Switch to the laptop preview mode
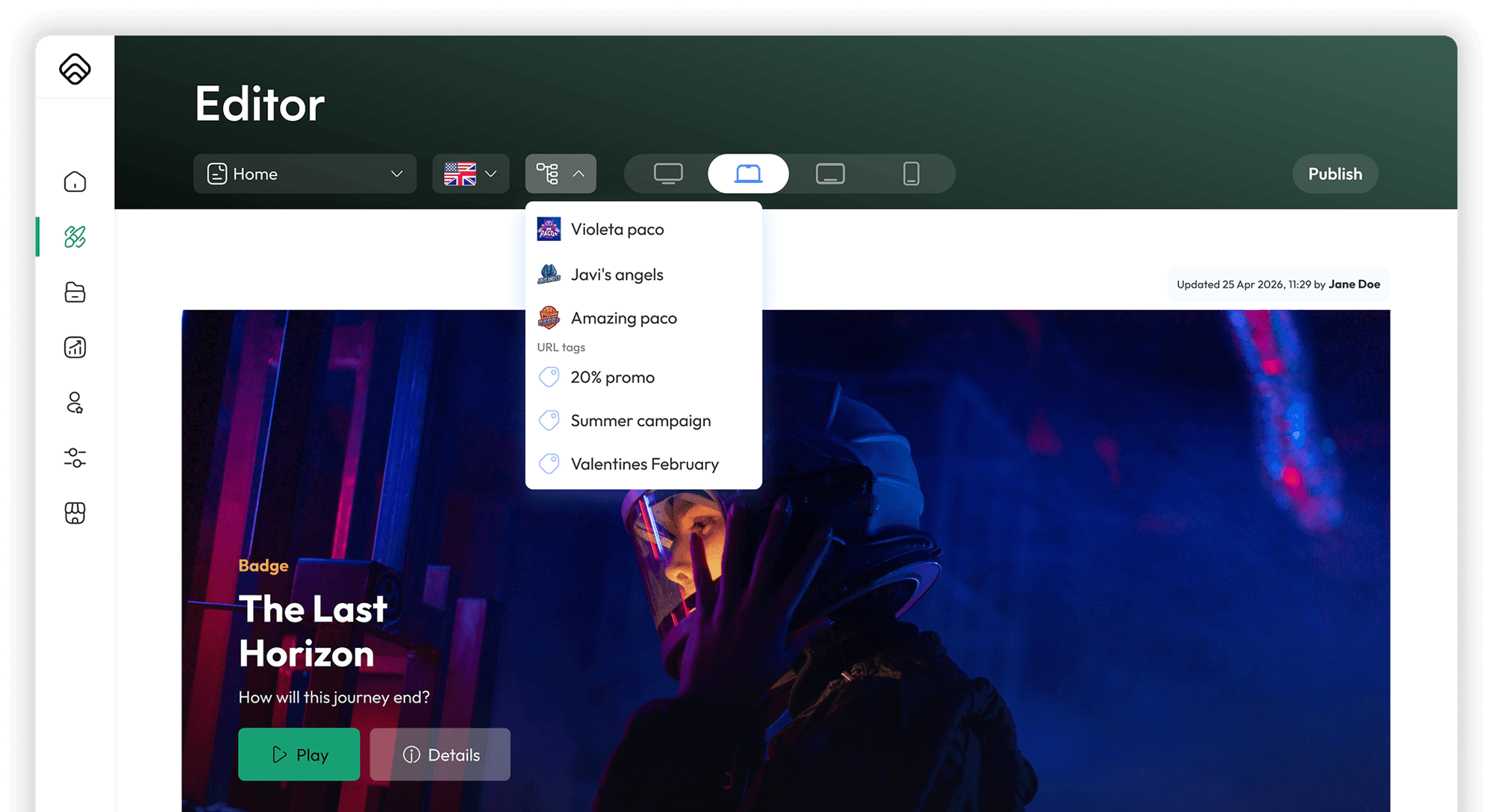Image resolution: width=1493 pixels, height=812 pixels. [748, 174]
